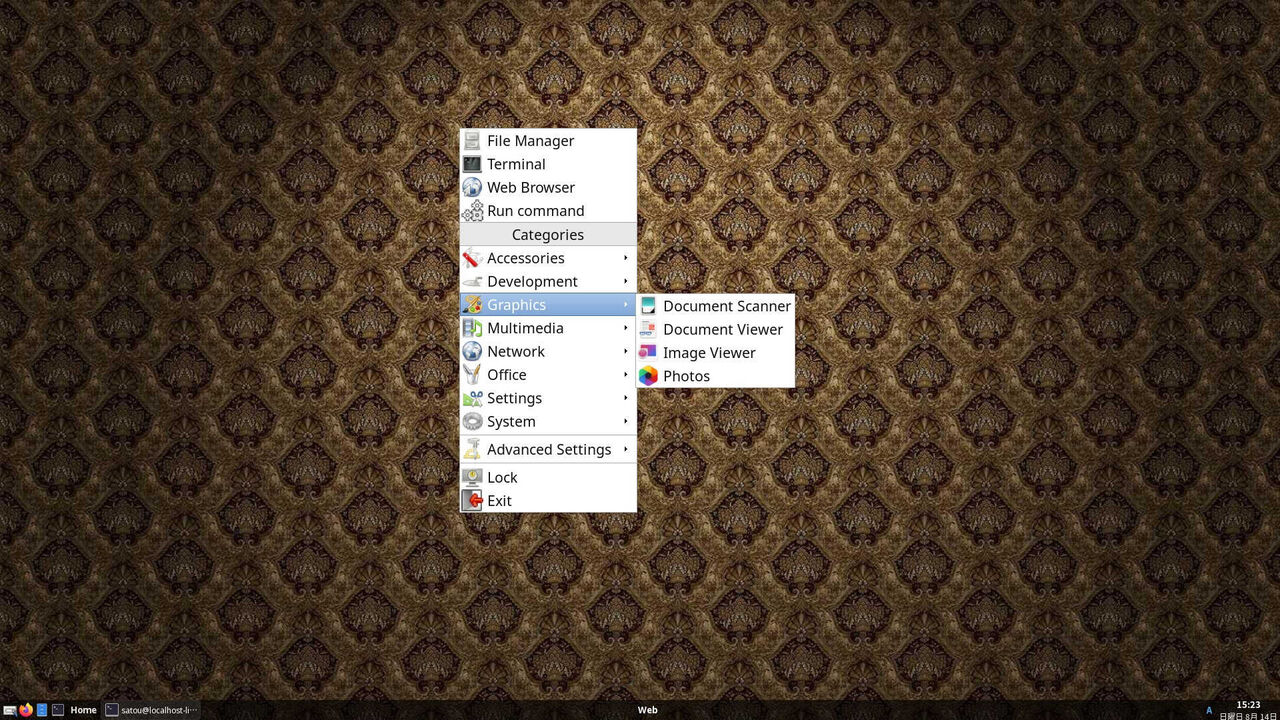Click the File Manager icon
This screenshot has height=720, width=1280.
472,140
